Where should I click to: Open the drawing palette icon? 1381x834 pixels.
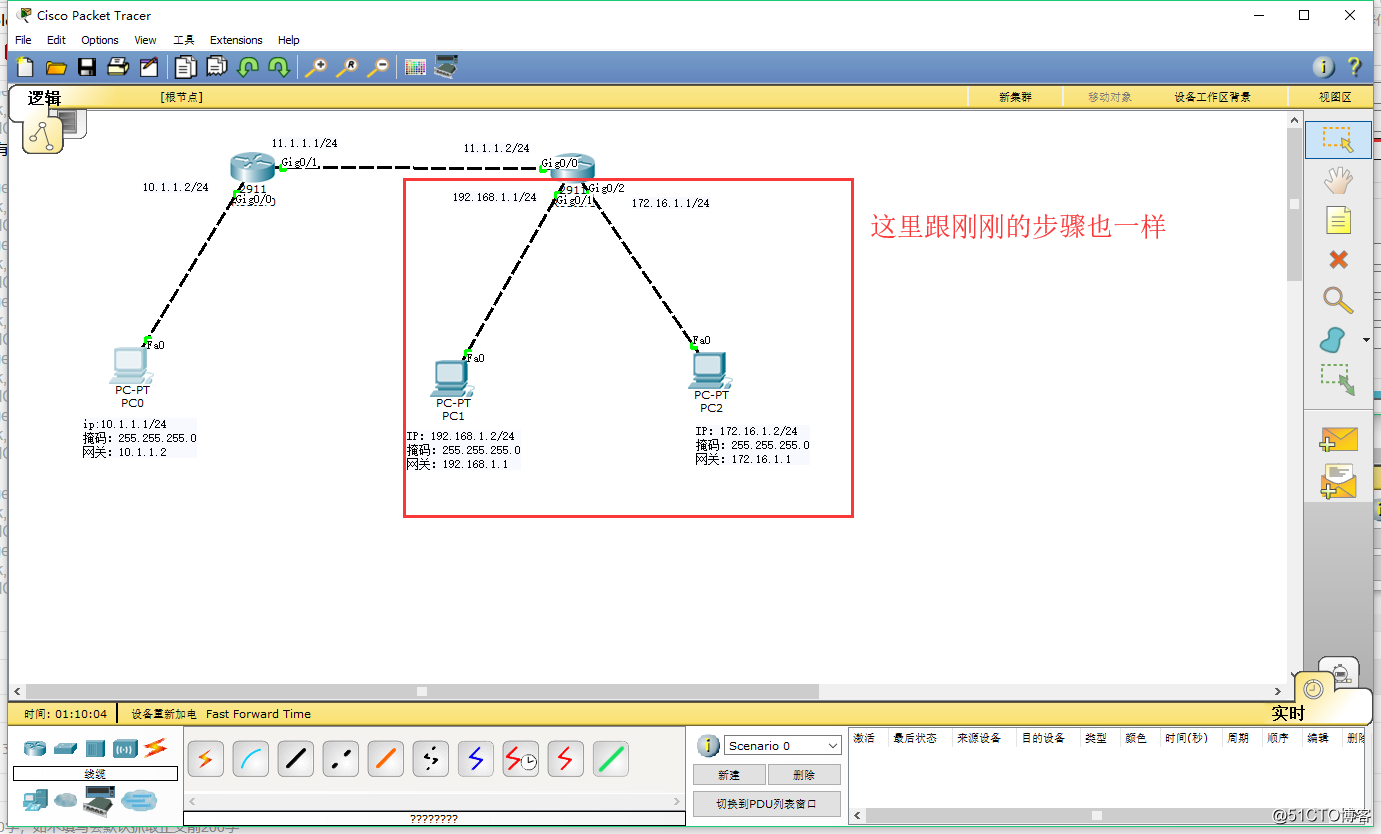(415, 68)
